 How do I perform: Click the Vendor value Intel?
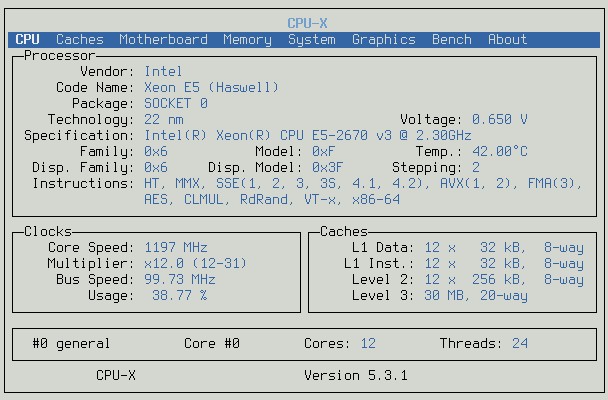(x=163, y=71)
